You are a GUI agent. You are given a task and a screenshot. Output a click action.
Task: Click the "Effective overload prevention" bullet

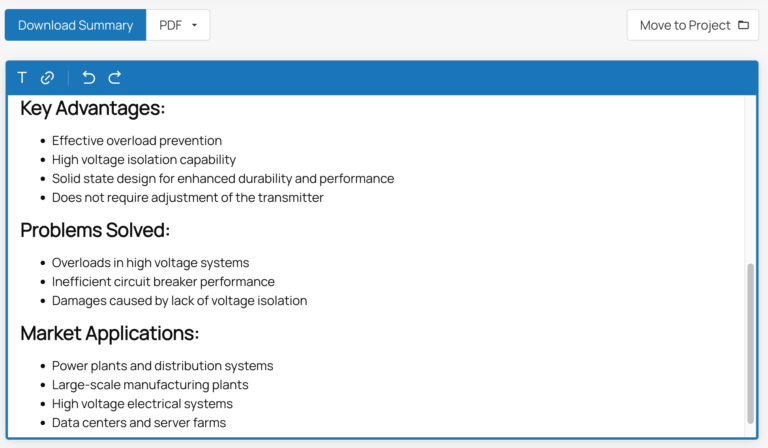[137, 141]
